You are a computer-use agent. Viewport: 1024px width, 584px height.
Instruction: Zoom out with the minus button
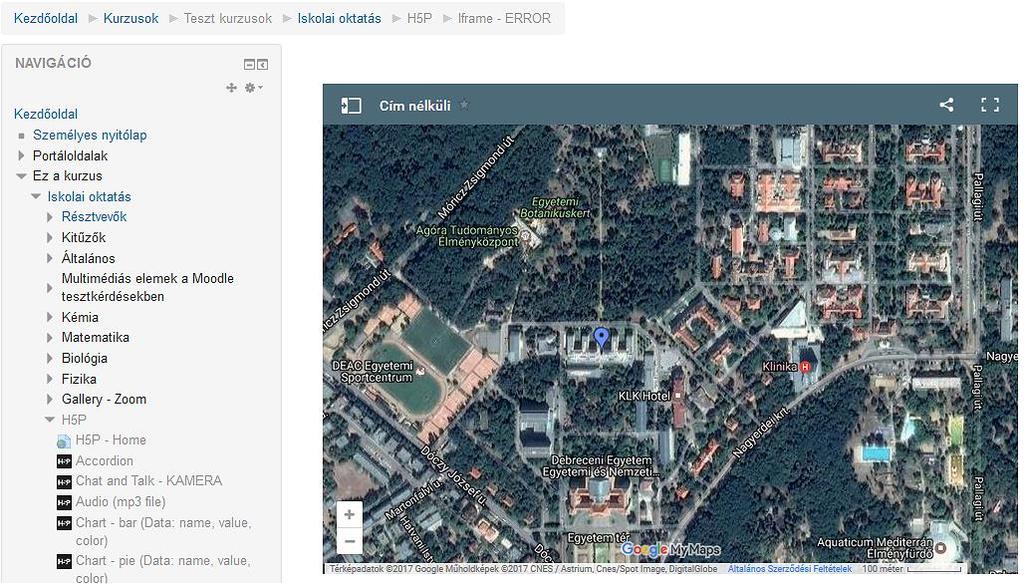[349, 542]
